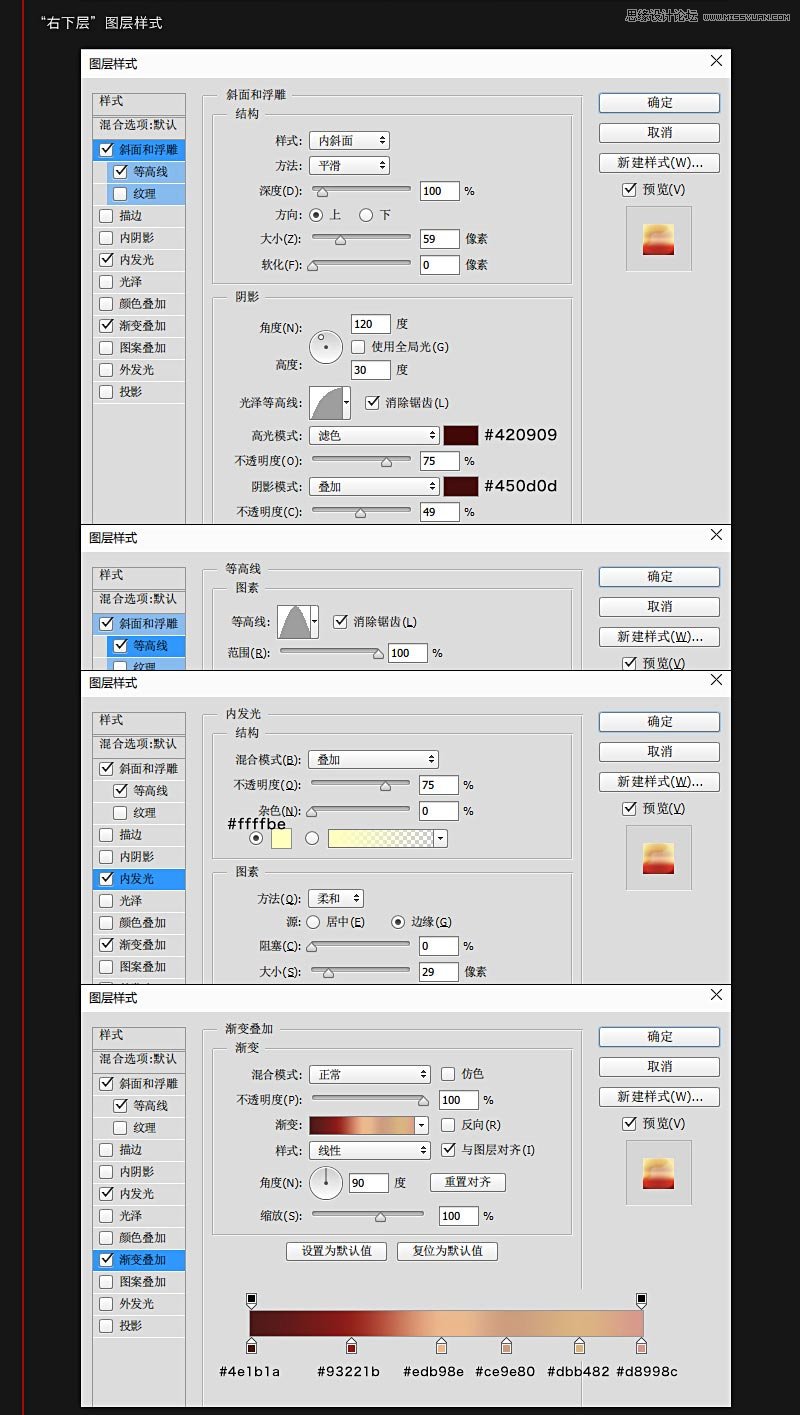Open the 样式 内斜面 dropdown
800x1415 pixels.
(x=348, y=141)
